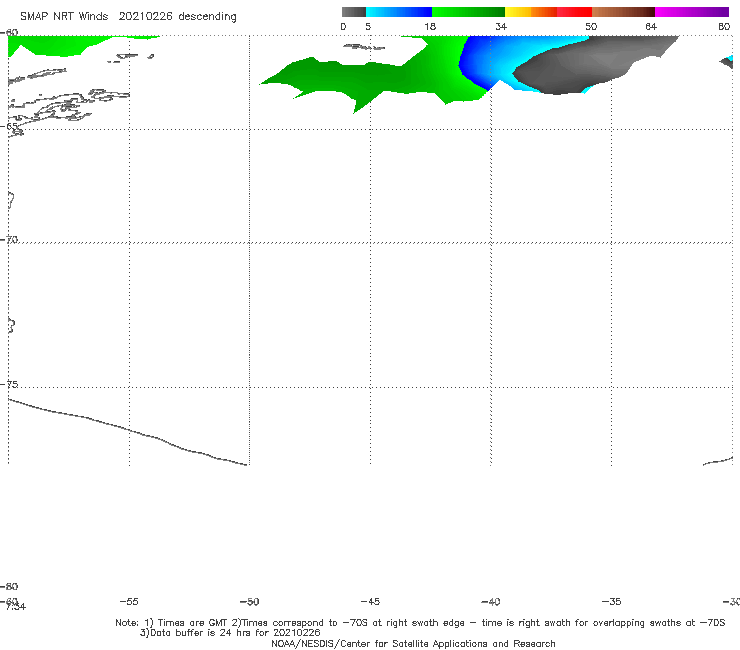Click the green 18-34 segment of the color bar
The image size is (740, 650).
point(468,12)
